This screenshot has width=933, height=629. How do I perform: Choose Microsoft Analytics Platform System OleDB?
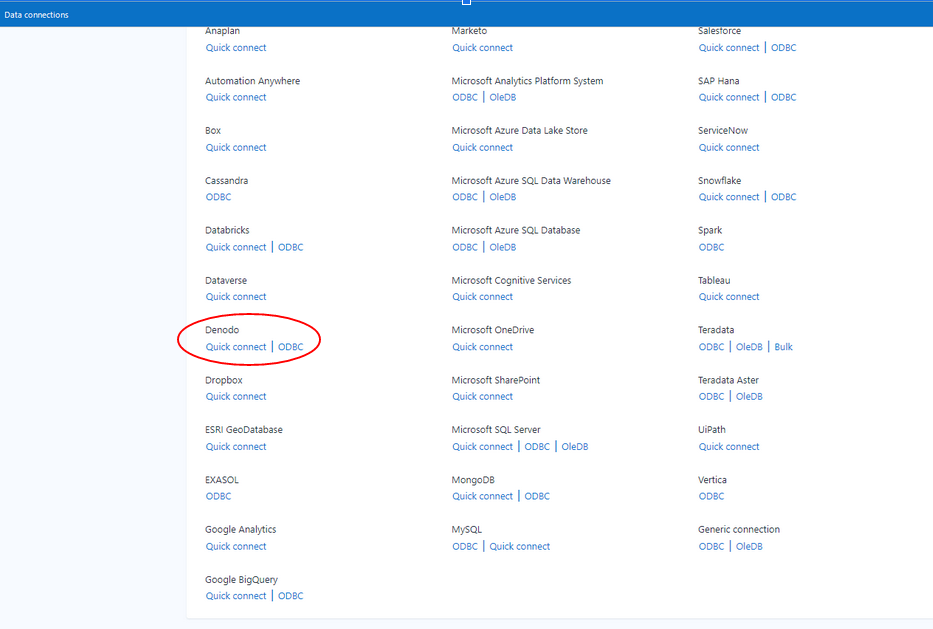click(x=503, y=97)
